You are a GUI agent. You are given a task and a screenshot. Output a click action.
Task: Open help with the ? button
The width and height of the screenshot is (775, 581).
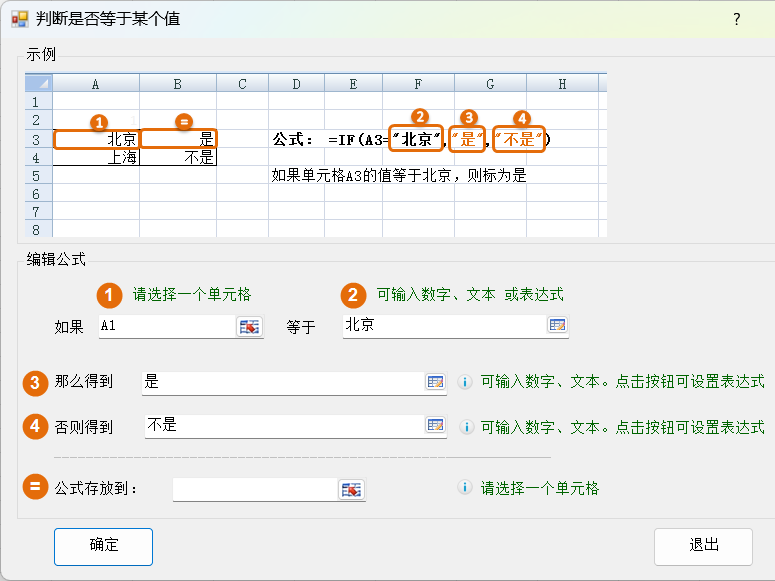(x=737, y=19)
